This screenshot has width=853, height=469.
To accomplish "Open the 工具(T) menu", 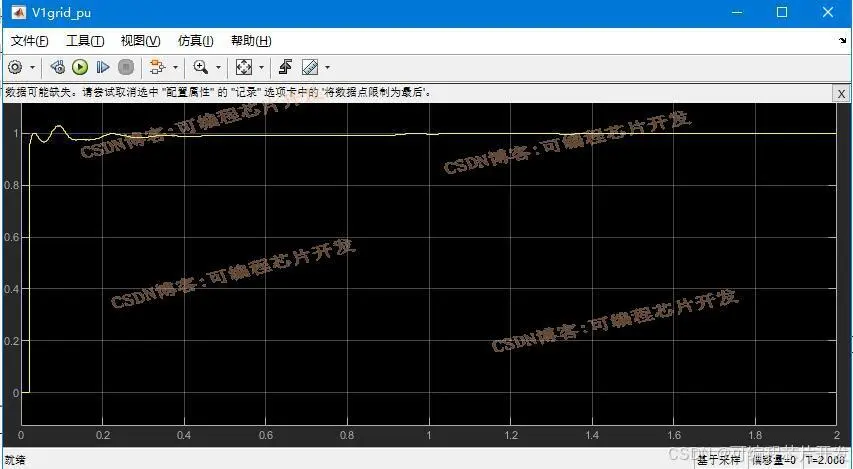I will pos(85,41).
